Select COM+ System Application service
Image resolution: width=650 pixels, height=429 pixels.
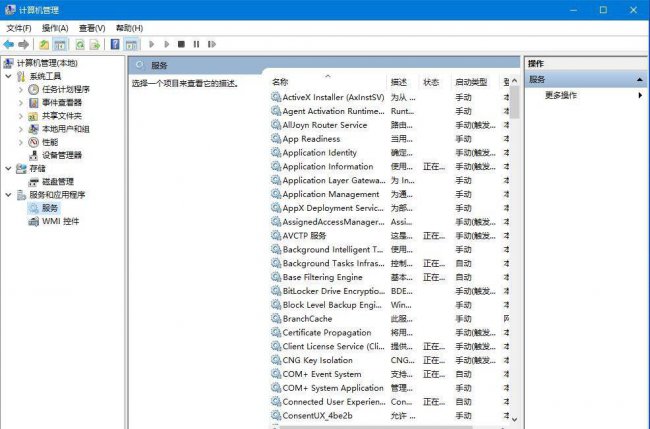click(333, 388)
